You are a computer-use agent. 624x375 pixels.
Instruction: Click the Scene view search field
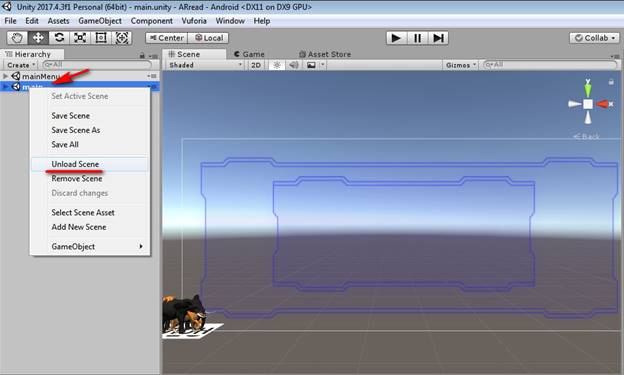pyautogui.click(x=551, y=64)
